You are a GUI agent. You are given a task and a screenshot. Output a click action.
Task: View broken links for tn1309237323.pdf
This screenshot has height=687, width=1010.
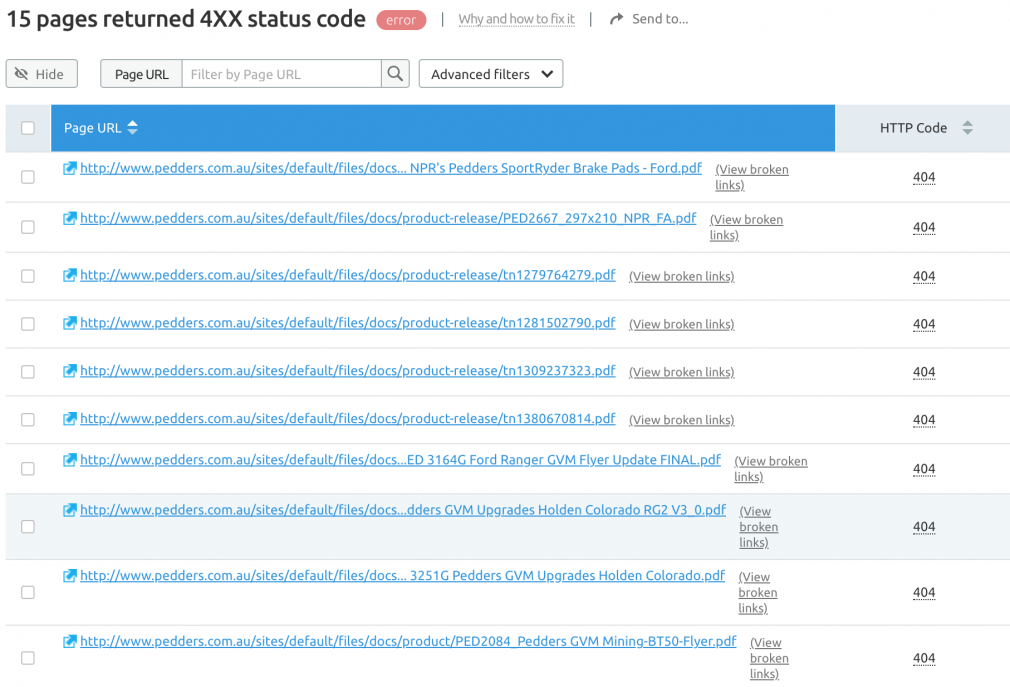(x=681, y=372)
